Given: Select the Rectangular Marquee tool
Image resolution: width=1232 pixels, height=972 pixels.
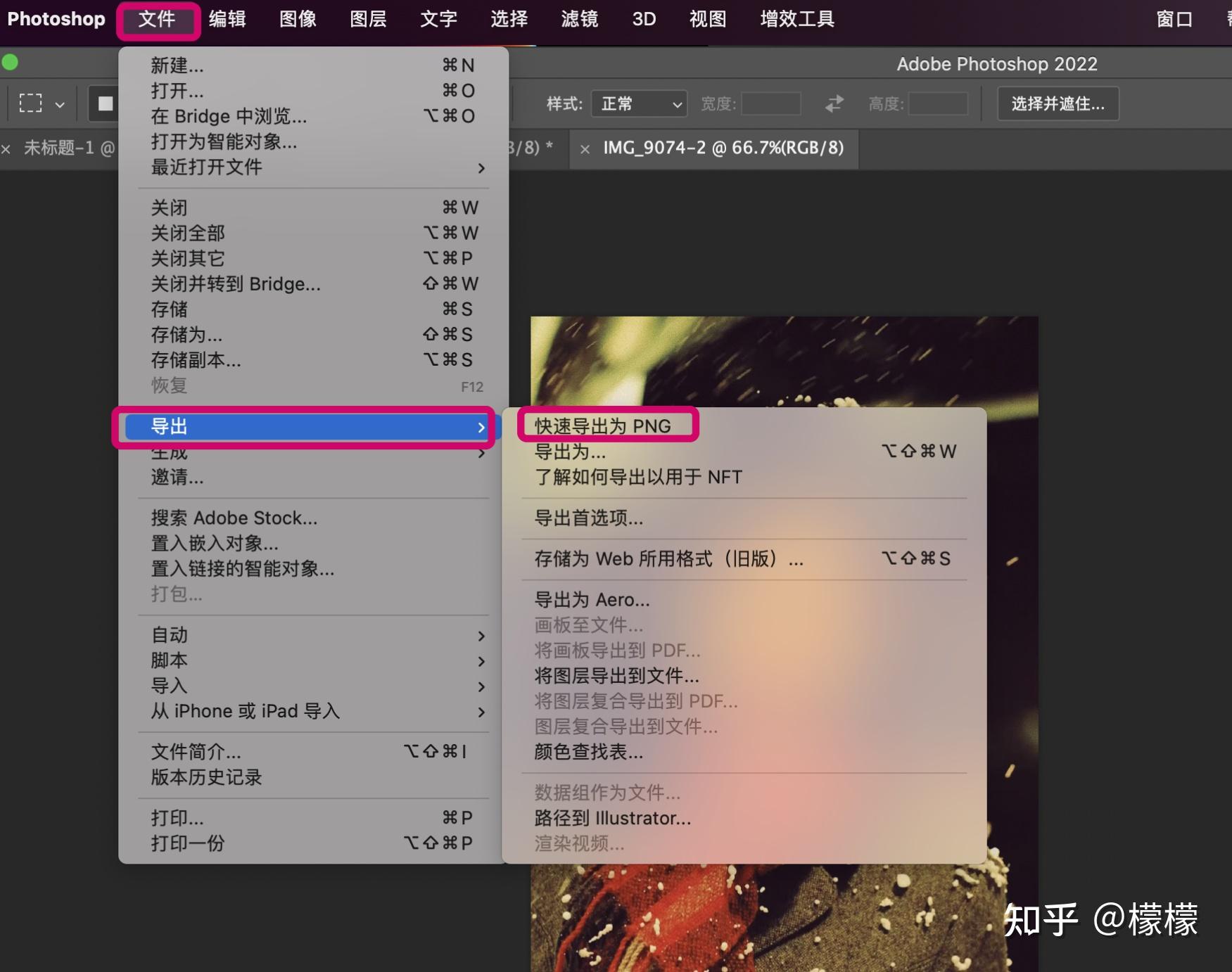Looking at the screenshot, I should point(30,103).
